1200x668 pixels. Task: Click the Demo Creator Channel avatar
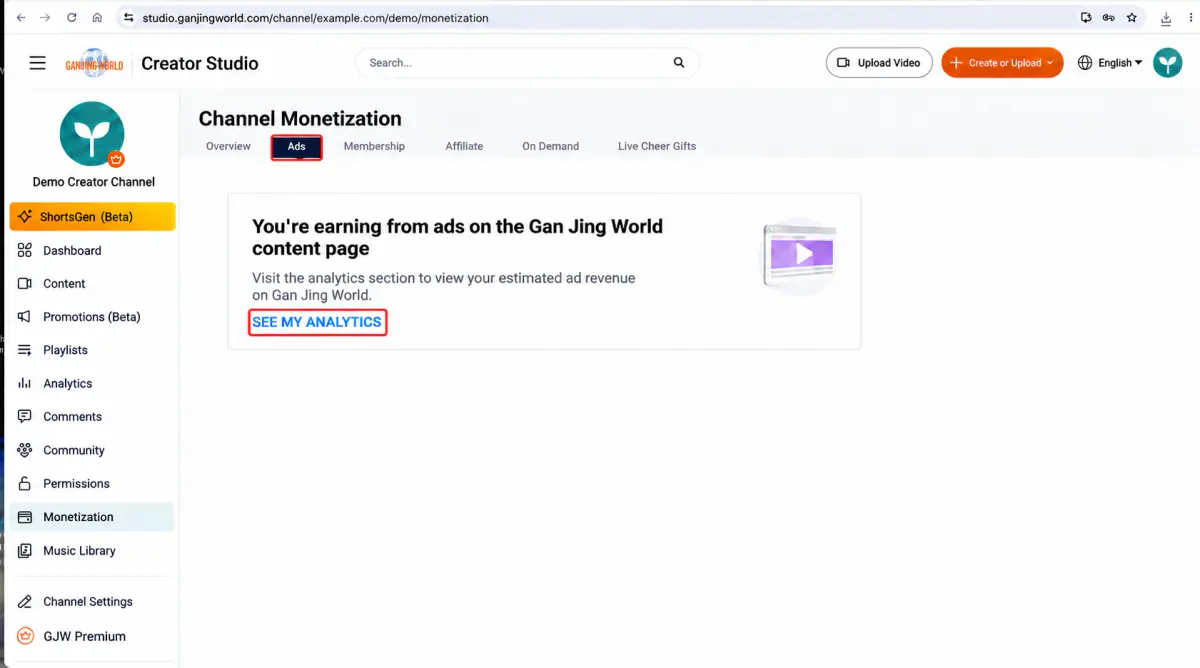click(x=92, y=134)
